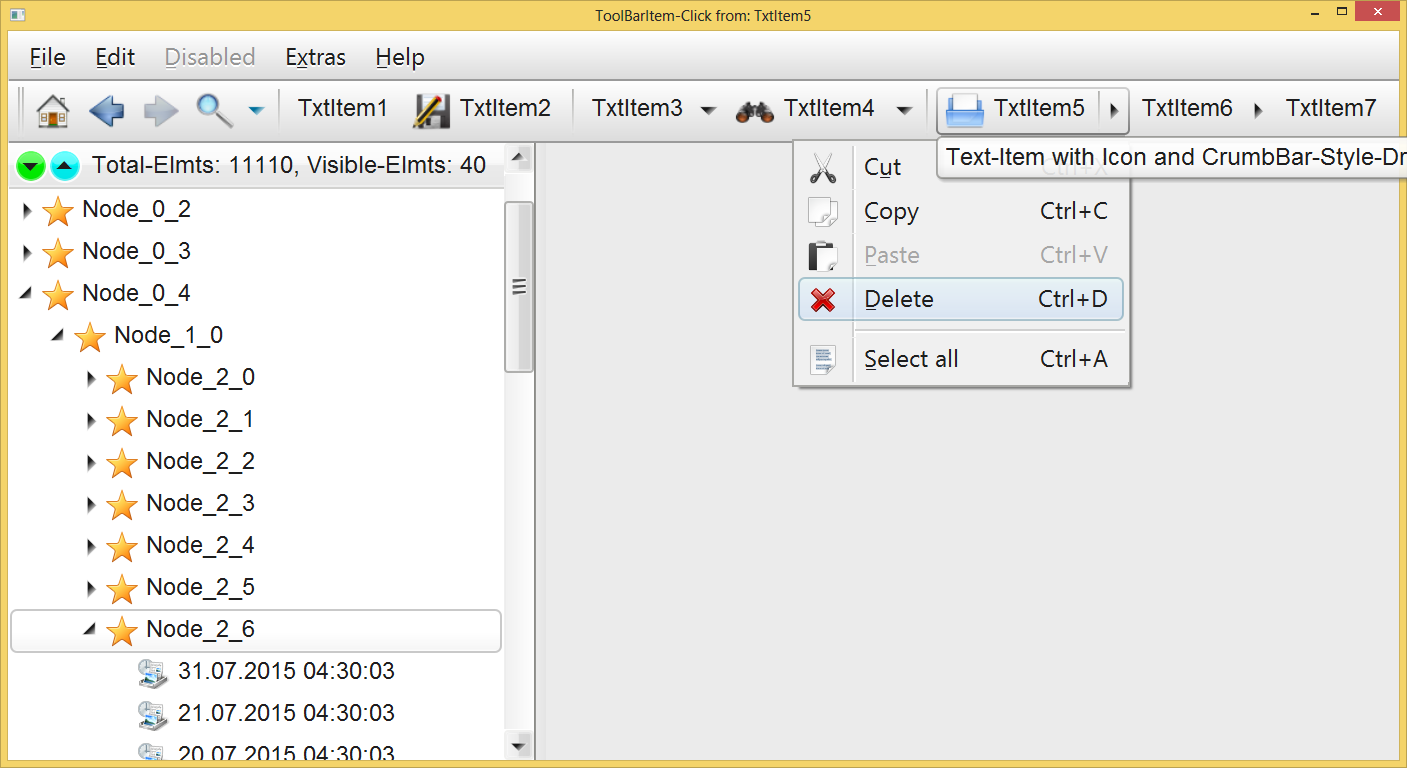Viewport: 1407px width, 768px height.
Task: Click the binoculars icon beside TxtItem4
Action: (x=754, y=110)
